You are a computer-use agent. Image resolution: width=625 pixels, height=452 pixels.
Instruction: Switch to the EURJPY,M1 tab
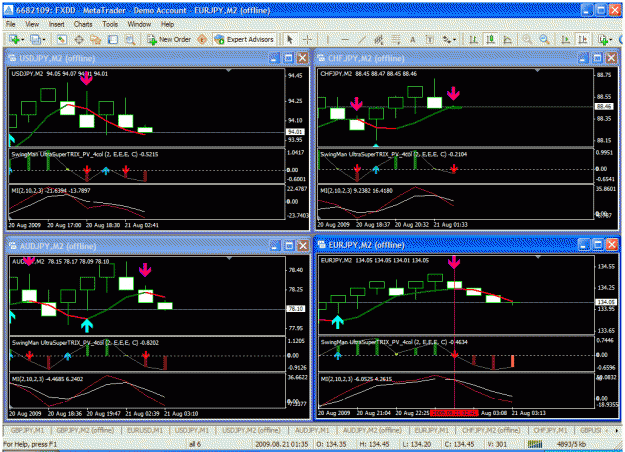432,430
